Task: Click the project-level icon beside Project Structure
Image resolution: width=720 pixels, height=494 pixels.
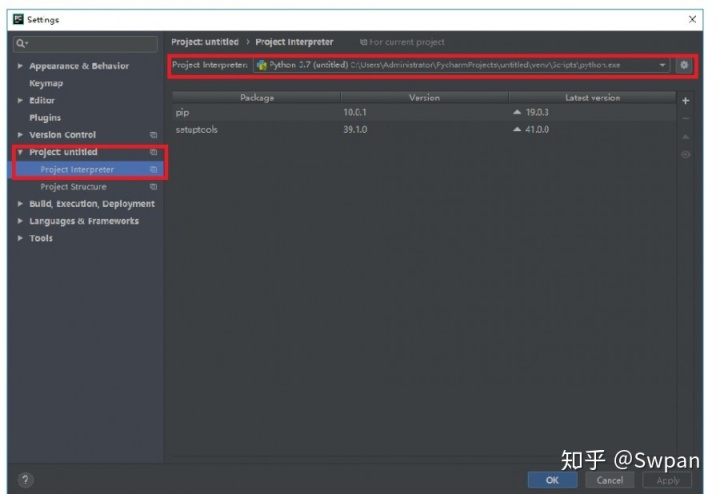Action: click(153, 187)
